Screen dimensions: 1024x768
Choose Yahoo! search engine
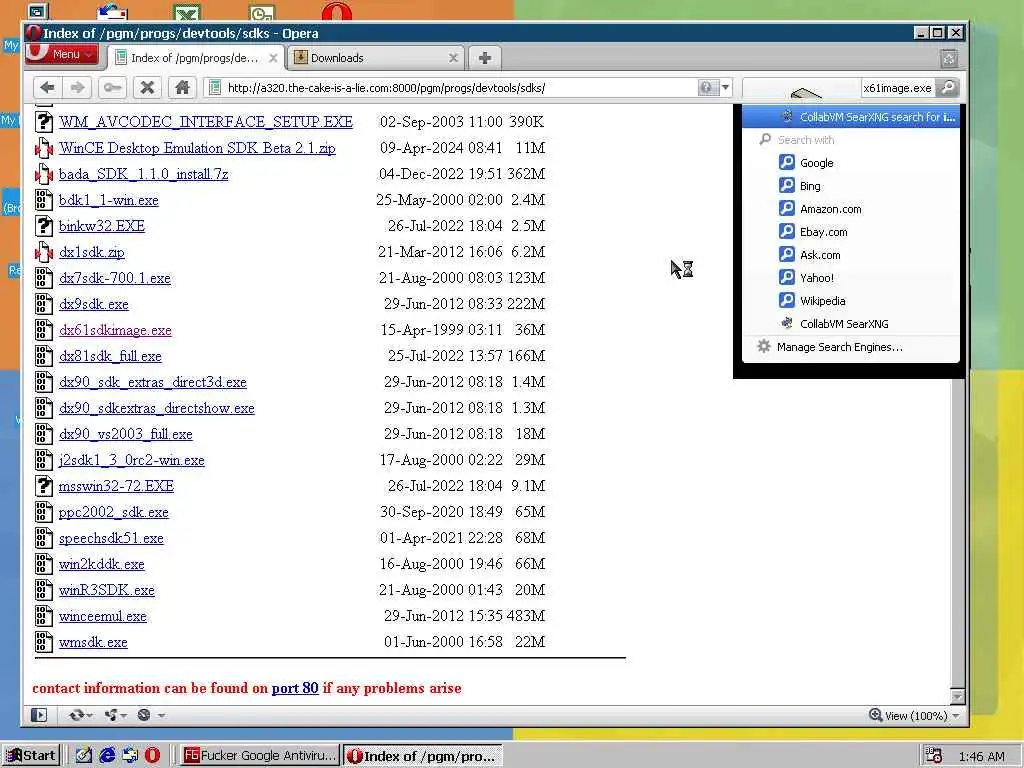(851, 278)
